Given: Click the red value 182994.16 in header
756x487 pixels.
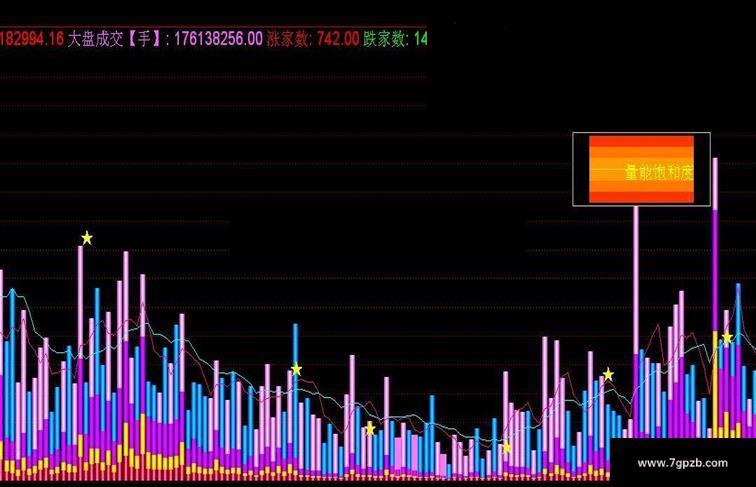Looking at the screenshot, I should (x=32, y=39).
